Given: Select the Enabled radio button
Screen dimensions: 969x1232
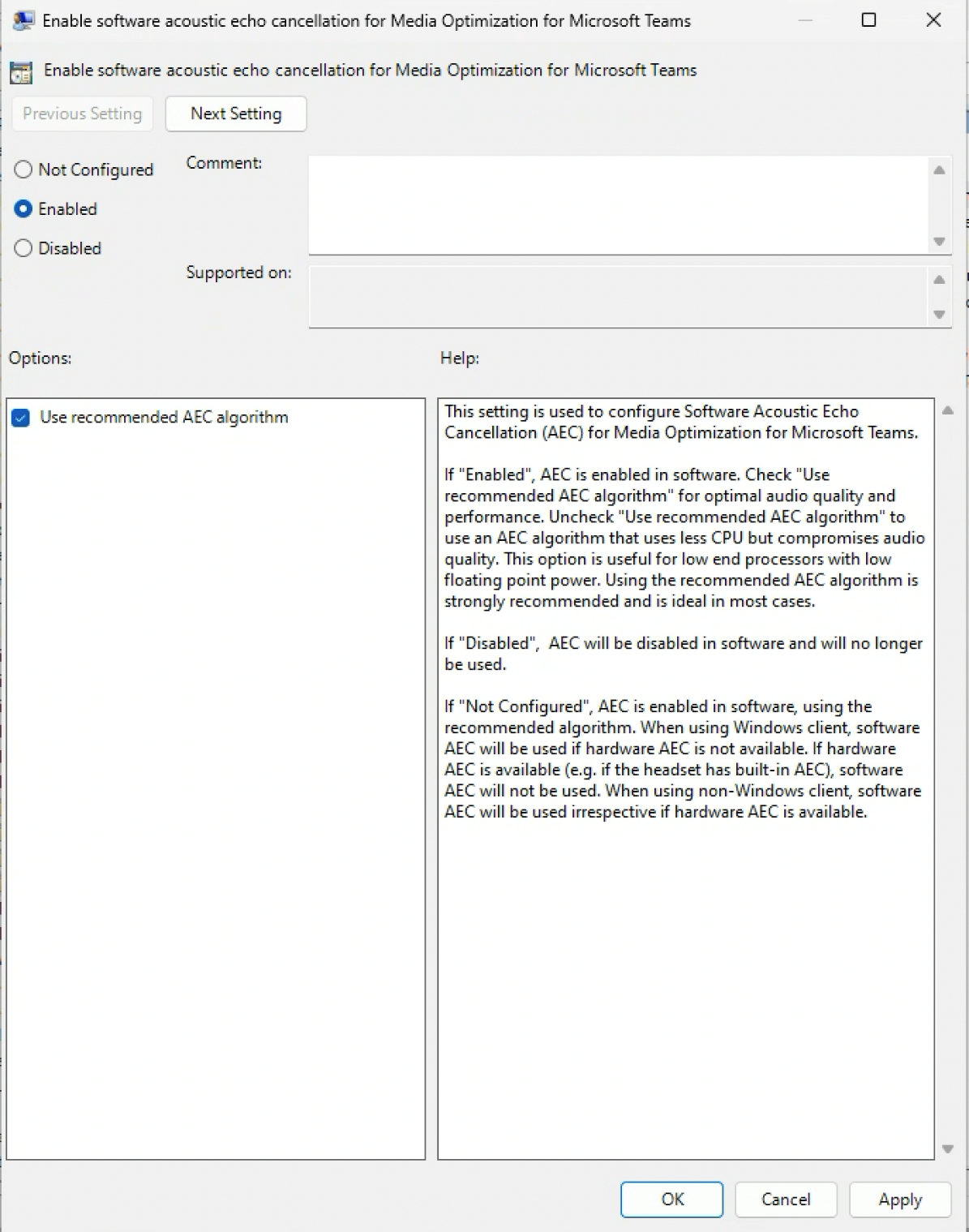Looking at the screenshot, I should tap(23, 208).
